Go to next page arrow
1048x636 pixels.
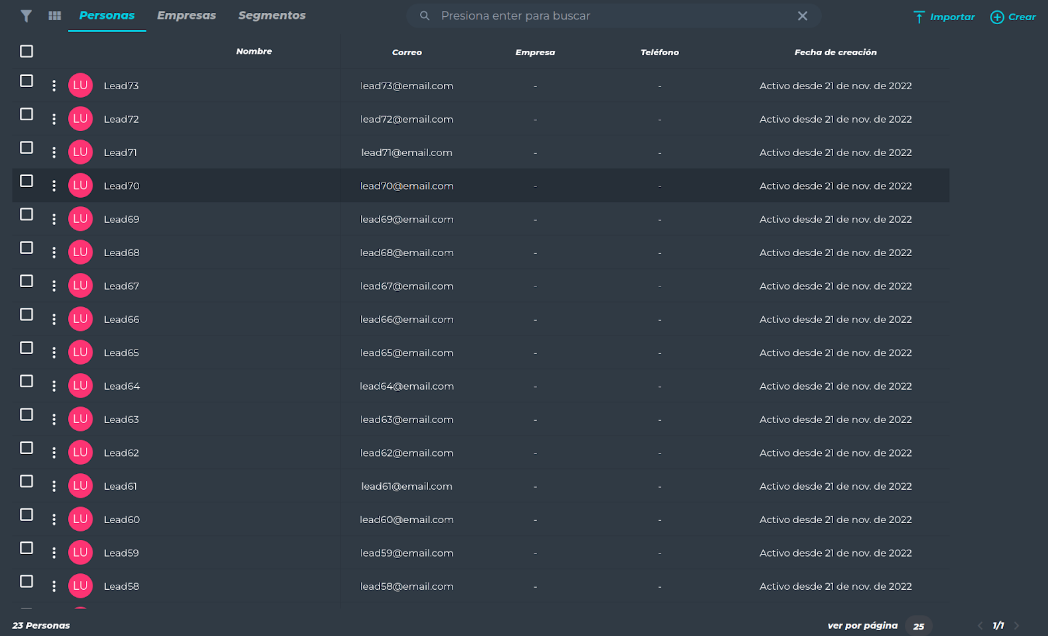[1017, 626]
